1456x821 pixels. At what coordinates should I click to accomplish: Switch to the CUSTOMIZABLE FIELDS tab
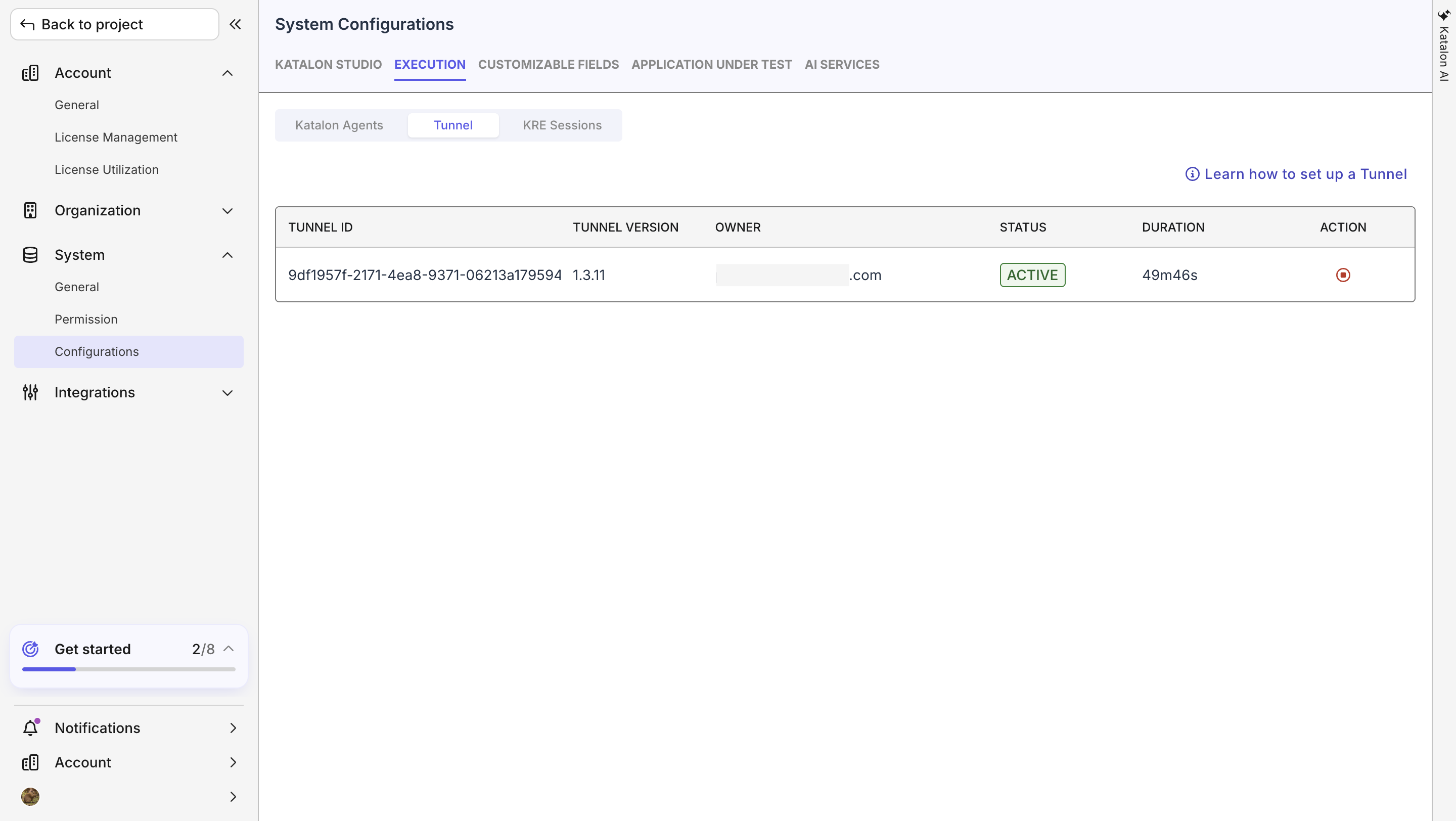tap(549, 64)
